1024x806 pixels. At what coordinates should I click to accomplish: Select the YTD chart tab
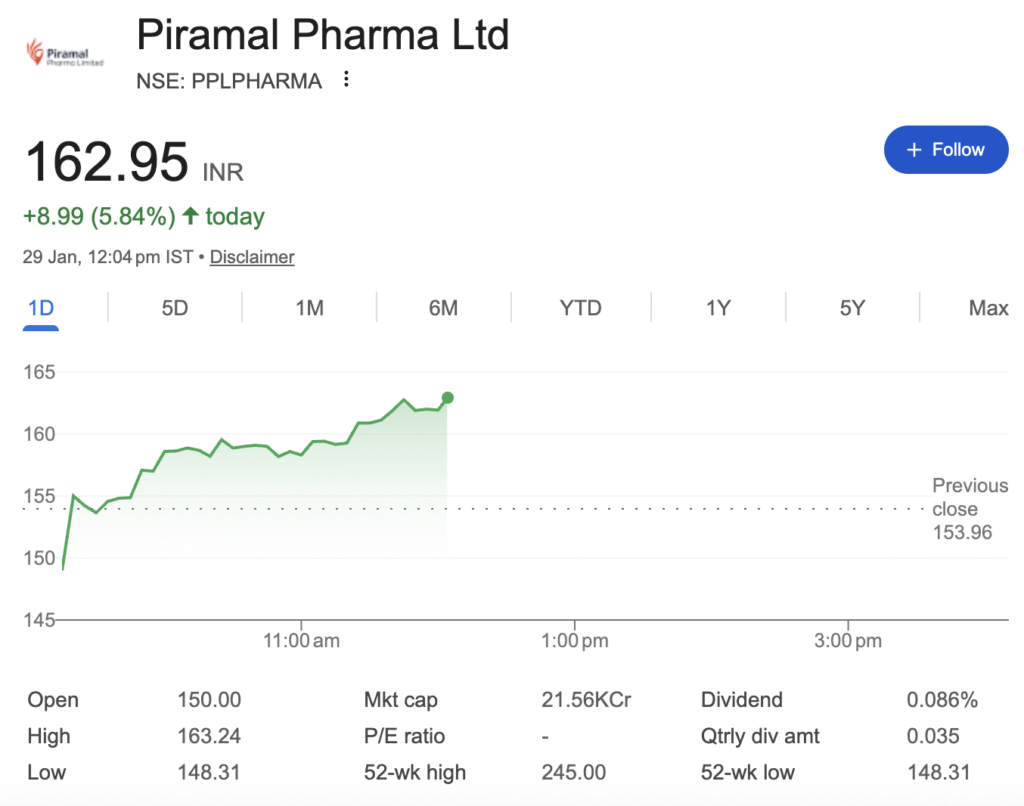pos(580,308)
